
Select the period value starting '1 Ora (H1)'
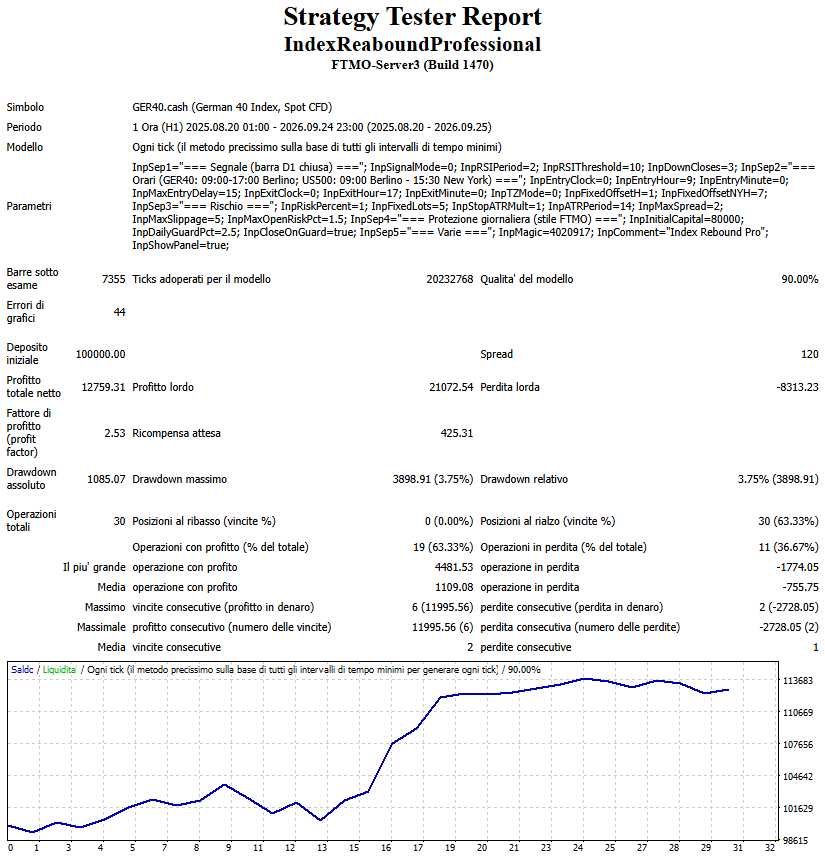312,127
